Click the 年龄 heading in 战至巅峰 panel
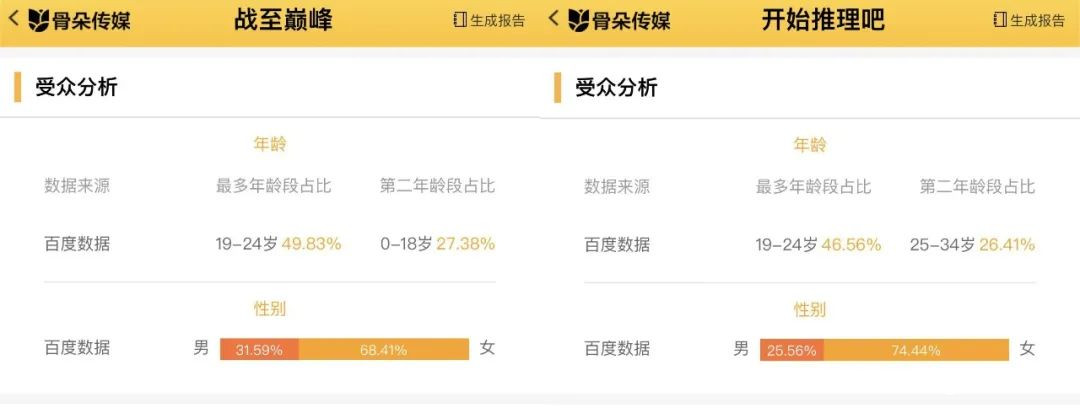This screenshot has width=1080, height=408. 270,145
